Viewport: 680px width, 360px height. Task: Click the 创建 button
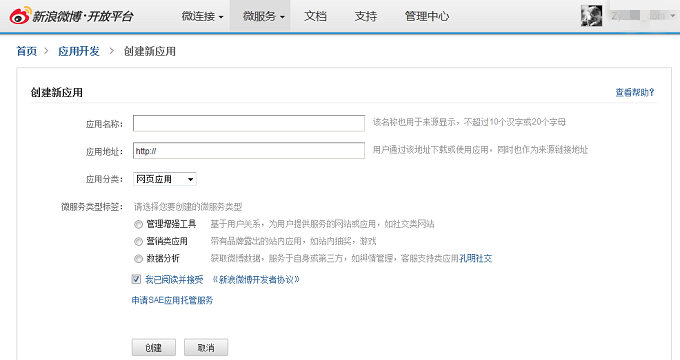[154, 347]
